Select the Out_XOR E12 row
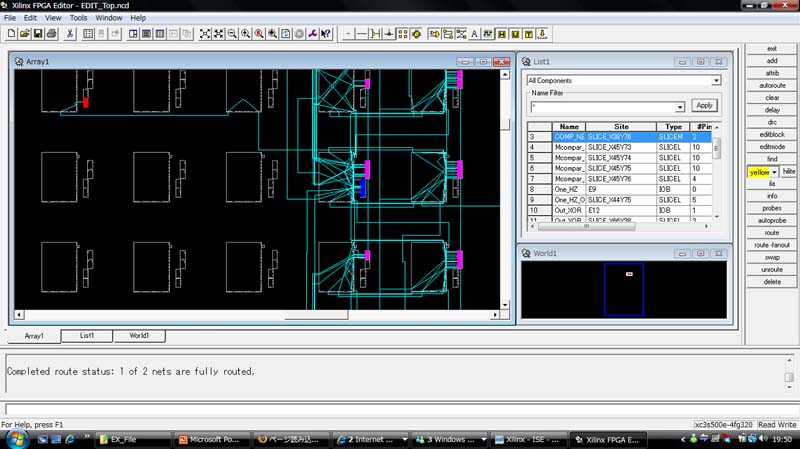The width and height of the screenshot is (800, 449). [619, 210]
